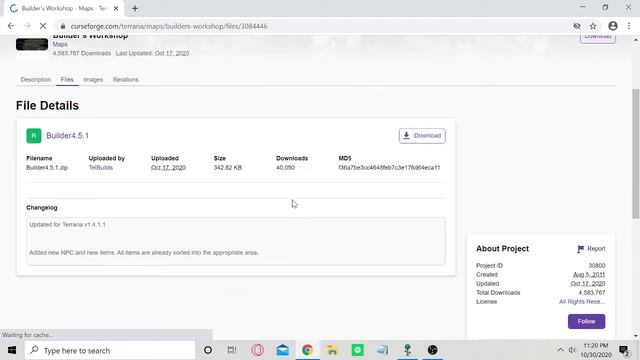Click the Total Downloads value 4,583,767
Screen dimensions: 640x360
[x=592, y=293]
